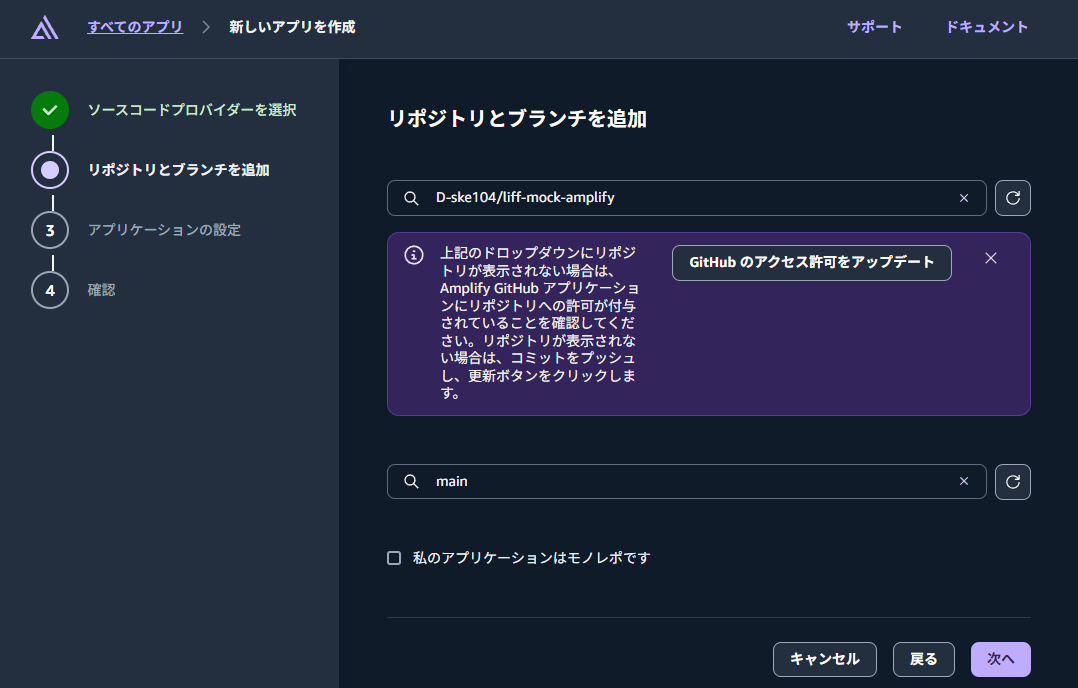Click the step 3 circle indicator

(x=50, y=230)
